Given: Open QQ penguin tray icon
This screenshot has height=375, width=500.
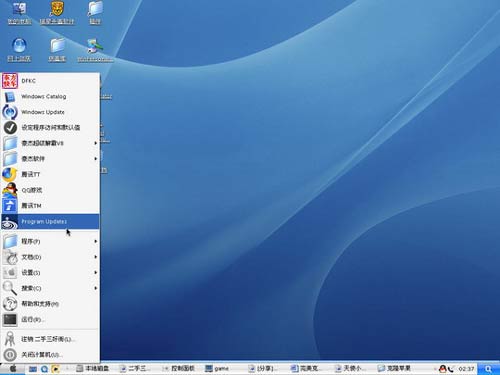Looking at the screenshot, I should 443,369.
